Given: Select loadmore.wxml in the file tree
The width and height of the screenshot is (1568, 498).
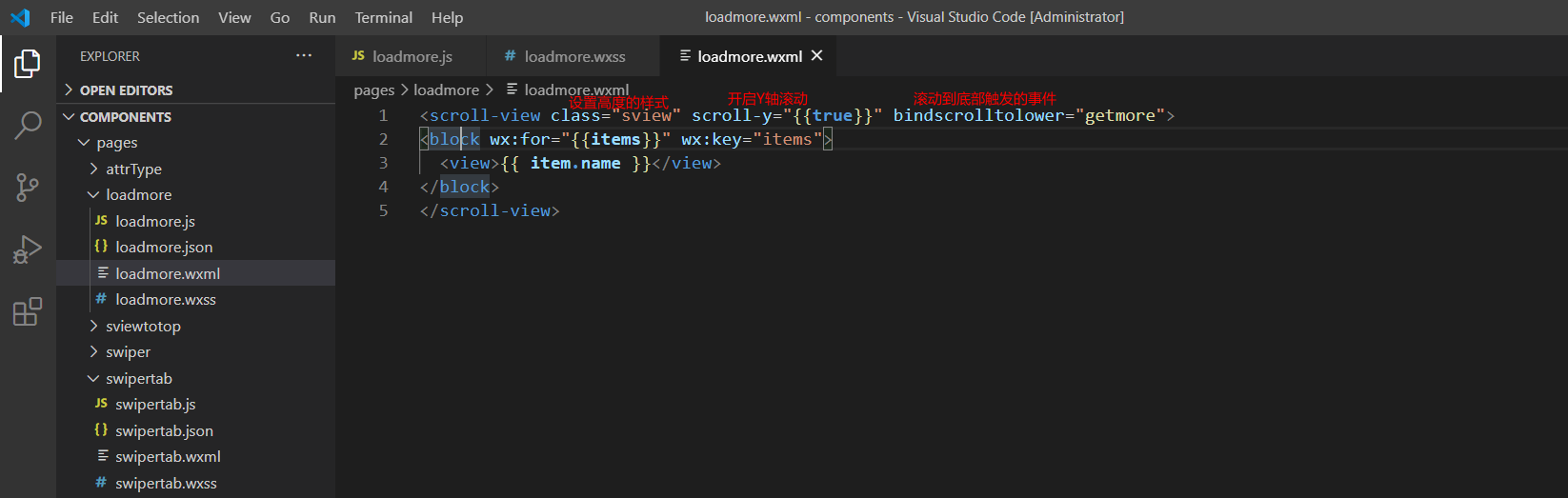Looking at the screenshot, I should [x=168, y=273].
